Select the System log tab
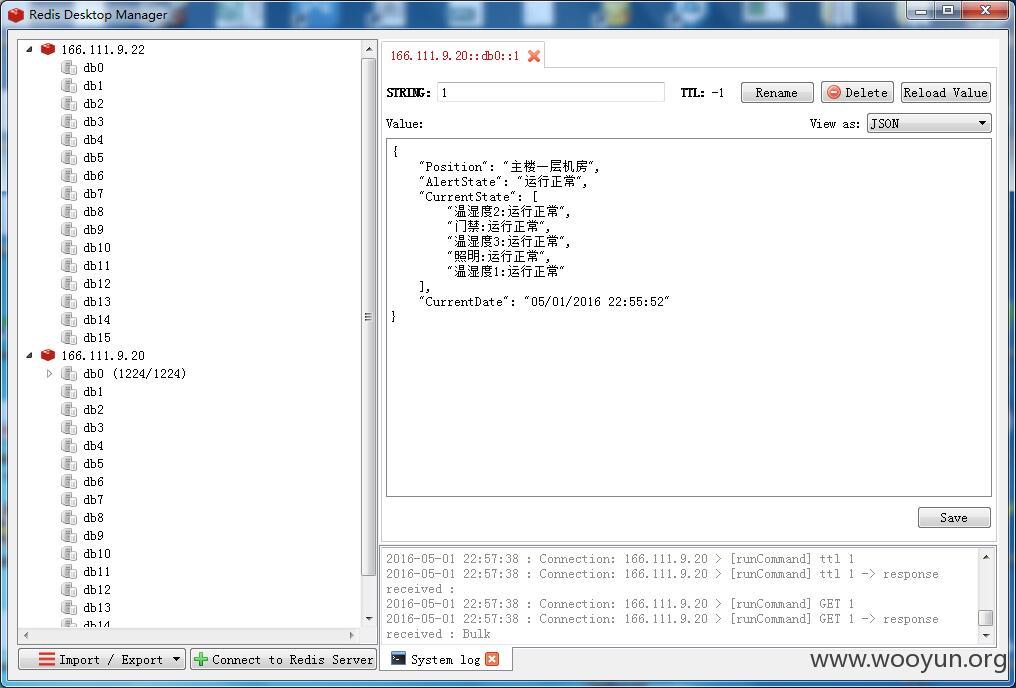This screenshot has width=1016, height=688. coord(446,659)
